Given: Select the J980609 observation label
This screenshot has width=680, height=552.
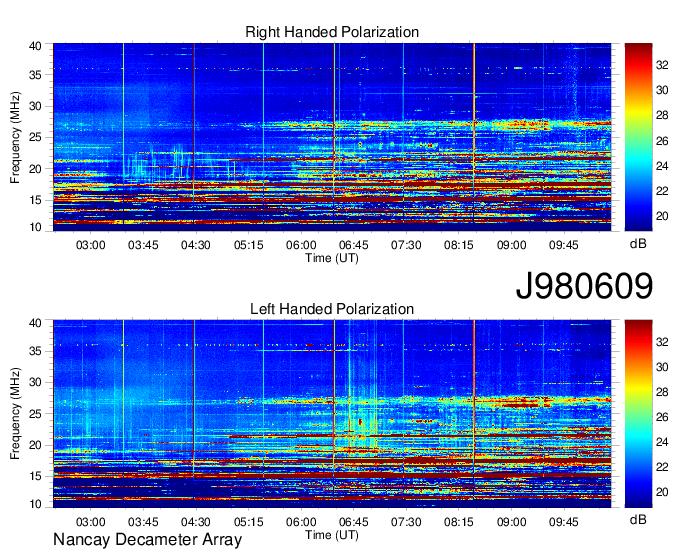Looking at the screenshot, I should [x=584, y=286].
